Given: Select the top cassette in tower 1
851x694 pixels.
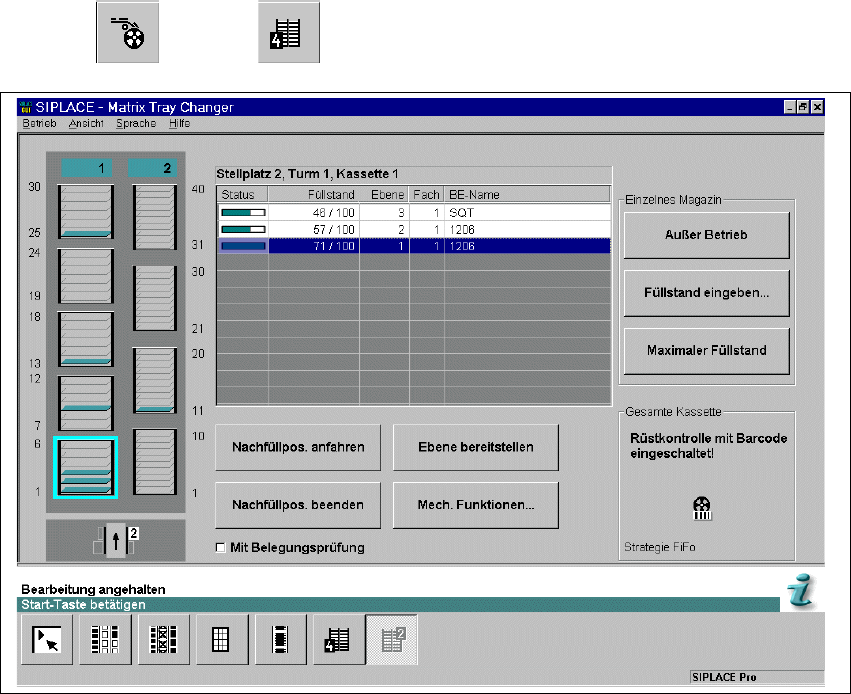Looking at the screenshot, I should pyautogui.click(x=86, y=212).
